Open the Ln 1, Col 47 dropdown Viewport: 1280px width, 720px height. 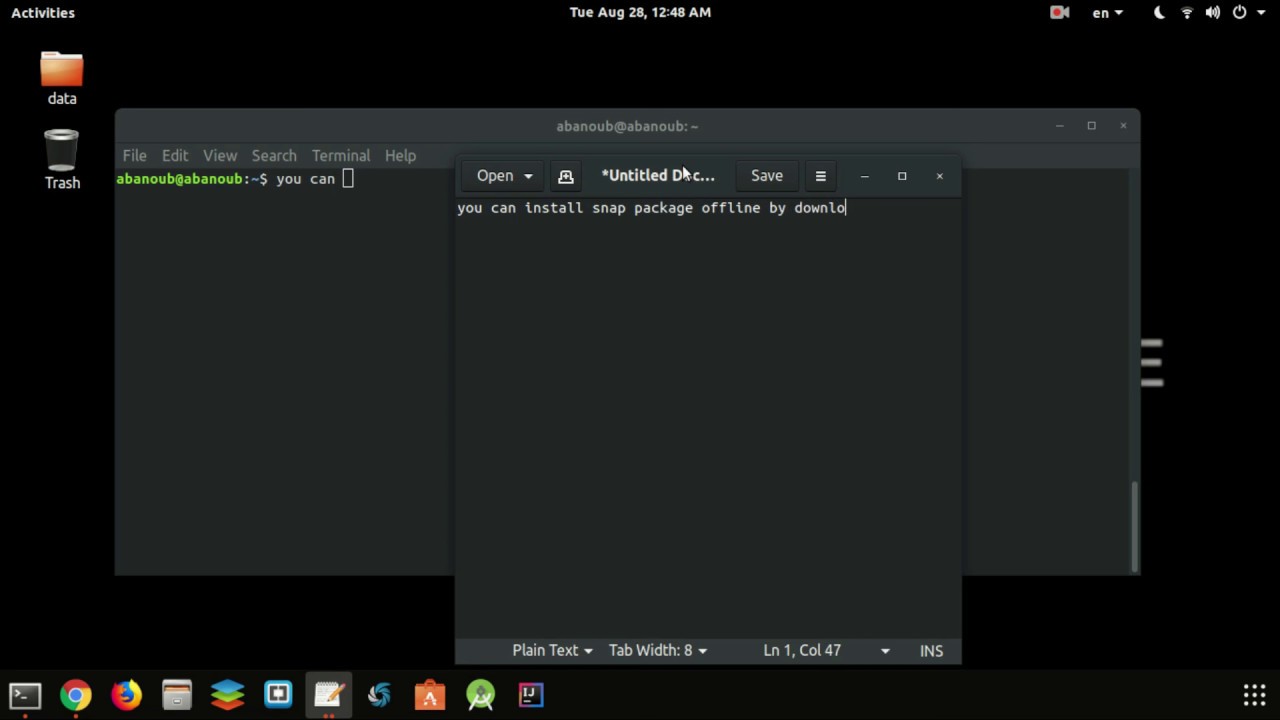(826, 650)
